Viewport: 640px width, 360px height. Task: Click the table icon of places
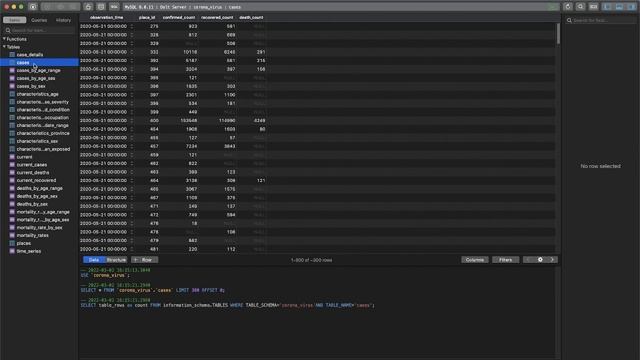12,243
